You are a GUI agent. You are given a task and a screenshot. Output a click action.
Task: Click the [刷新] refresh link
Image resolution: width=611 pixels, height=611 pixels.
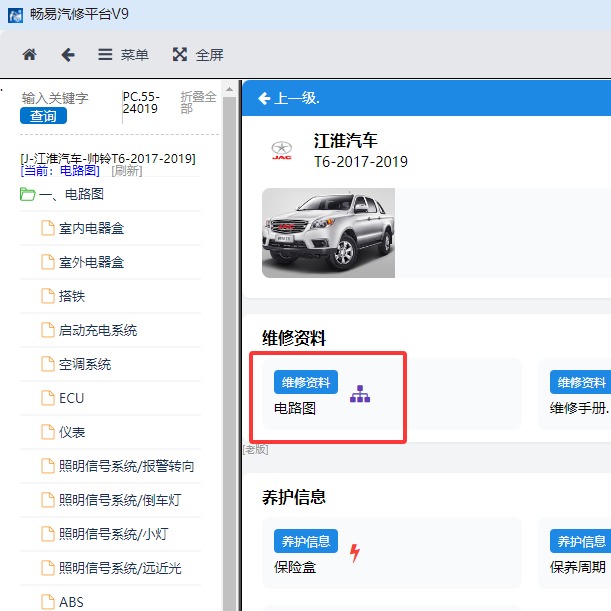(x=127, y=171)
